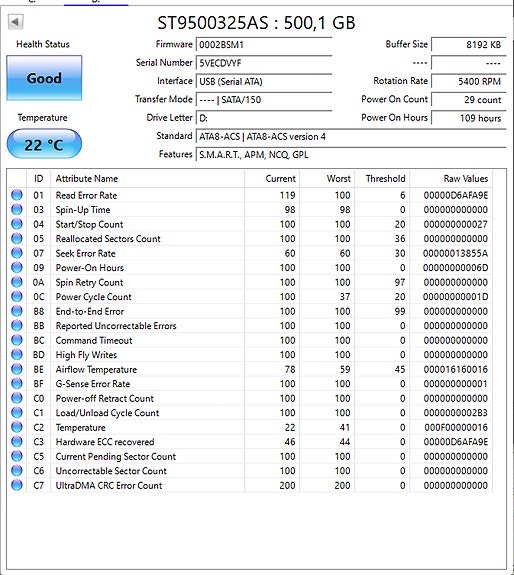Screen dimensions: 514x575
Task: Click the blue status orb for Read Error Rate
Action: point(16,195)
